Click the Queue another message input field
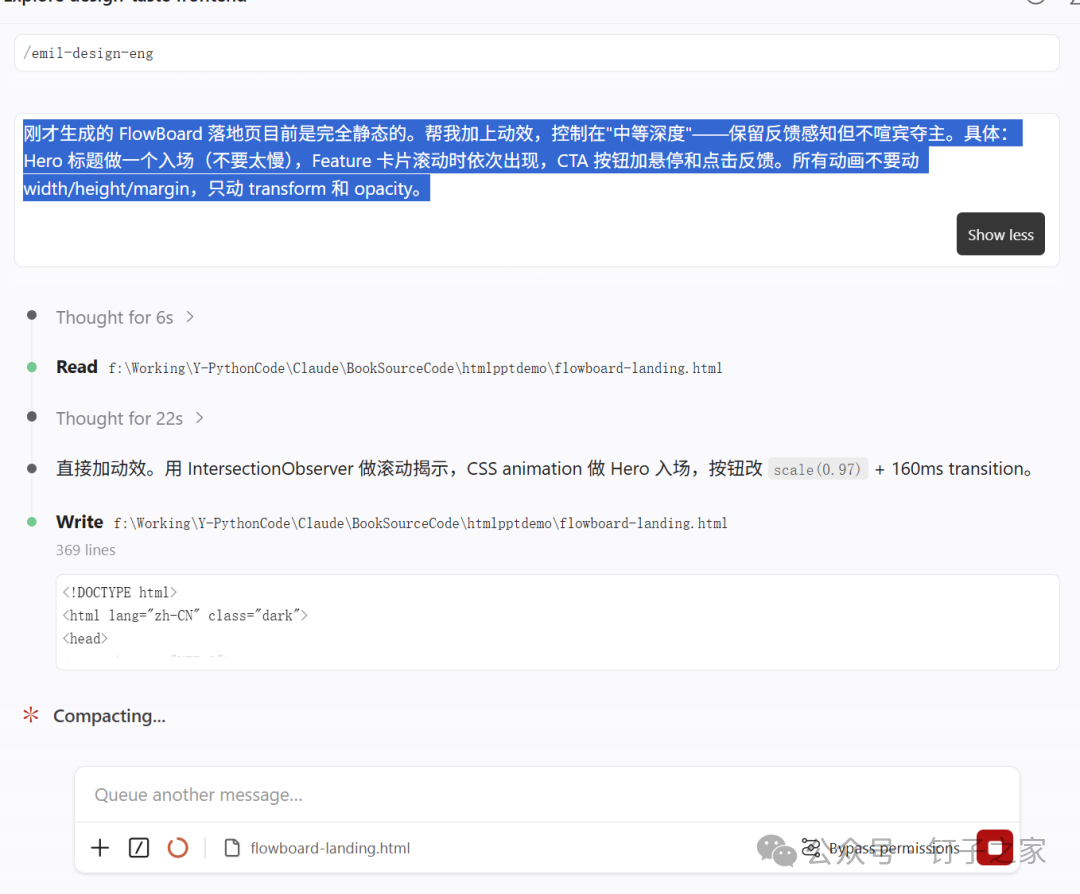The height and width of the screenshot is (894, 1080). click(x=547, y=795)
